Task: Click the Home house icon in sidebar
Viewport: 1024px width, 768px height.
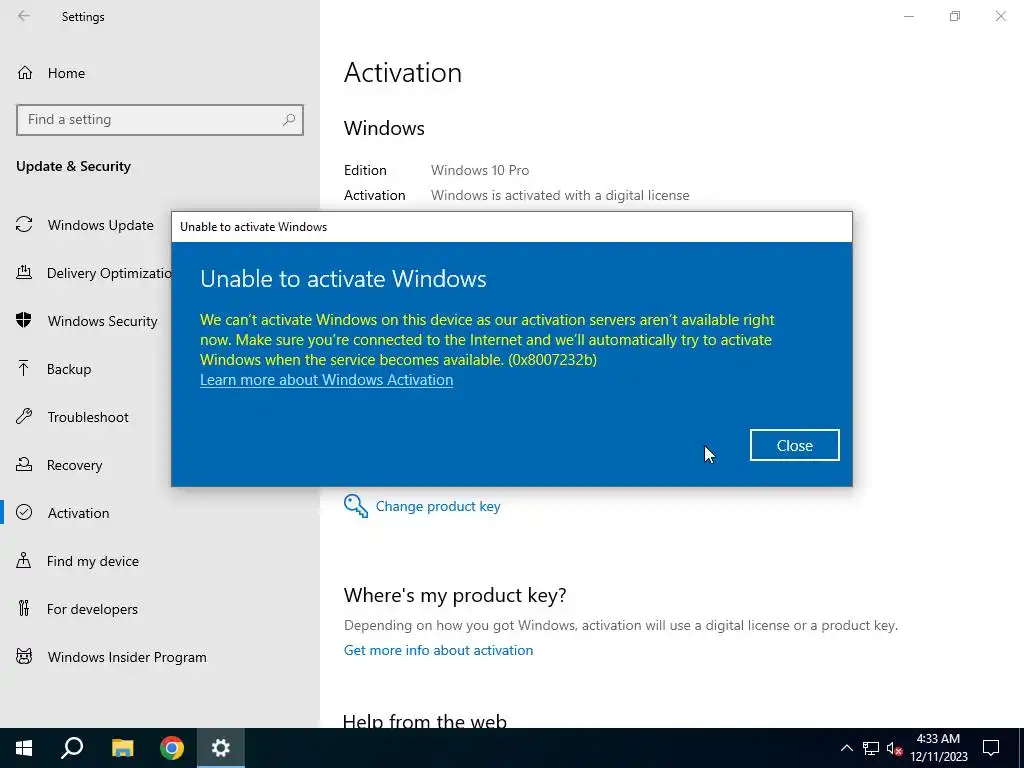Action: pyautogui.click(x=25, y=72)
